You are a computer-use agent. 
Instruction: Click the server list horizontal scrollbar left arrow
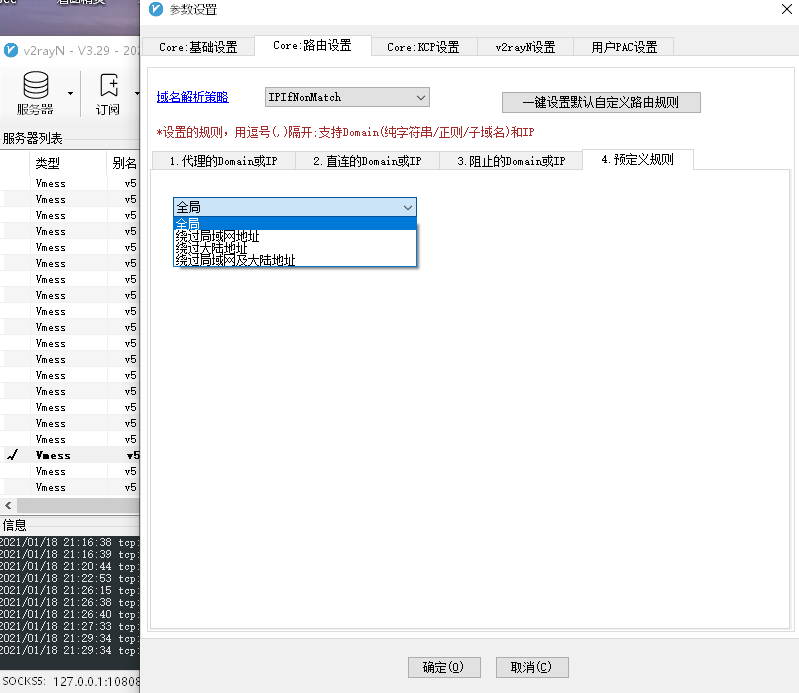pyautogui.click(x=8, y=505)
